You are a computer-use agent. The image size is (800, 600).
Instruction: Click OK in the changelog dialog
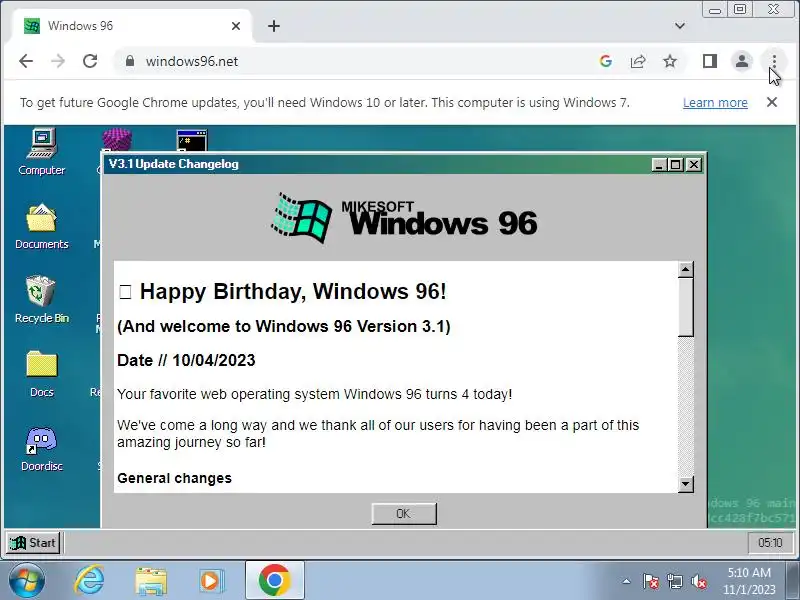[x=404, y=513]
